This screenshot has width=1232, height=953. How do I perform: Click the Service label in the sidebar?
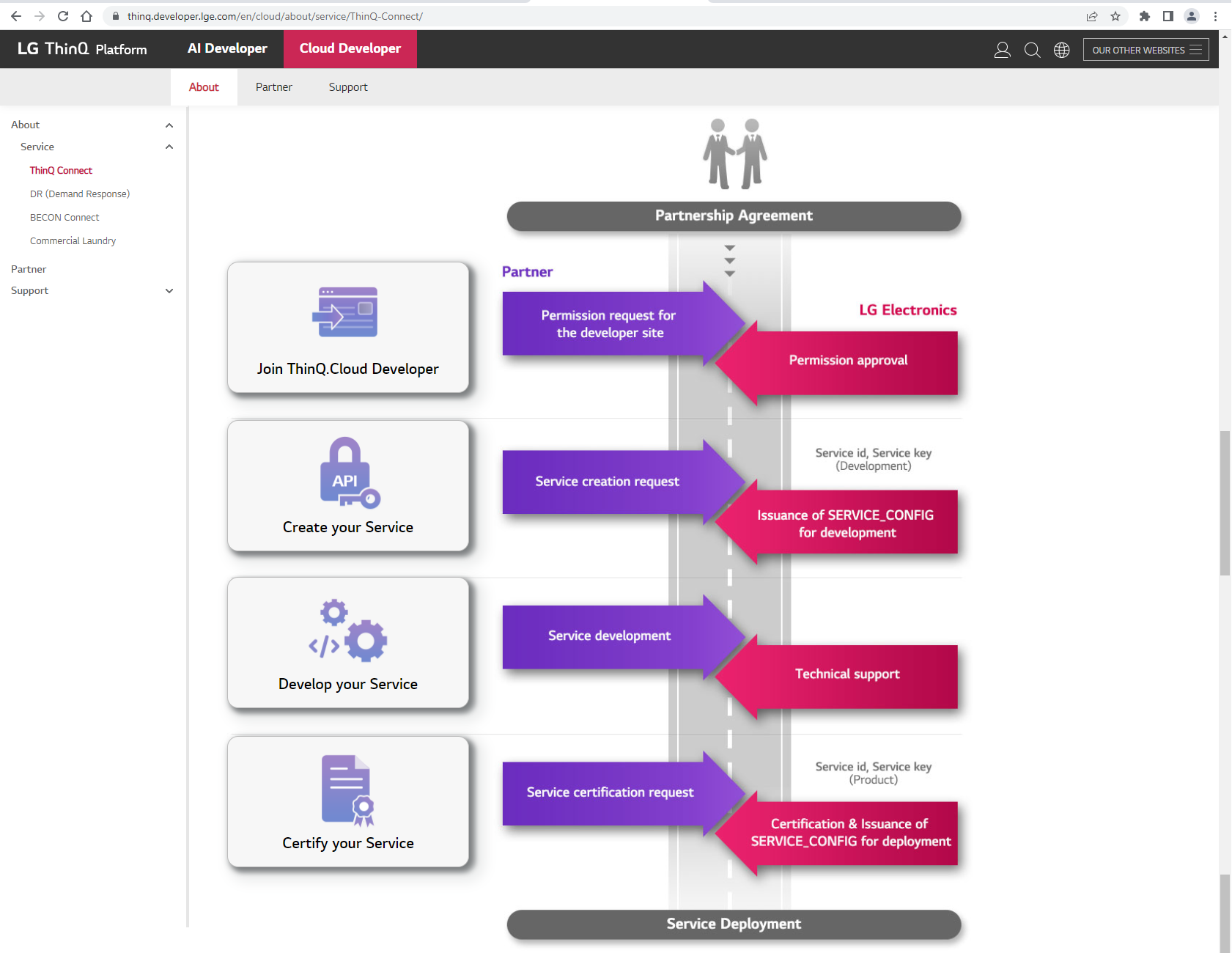click(x=37, y=147)
